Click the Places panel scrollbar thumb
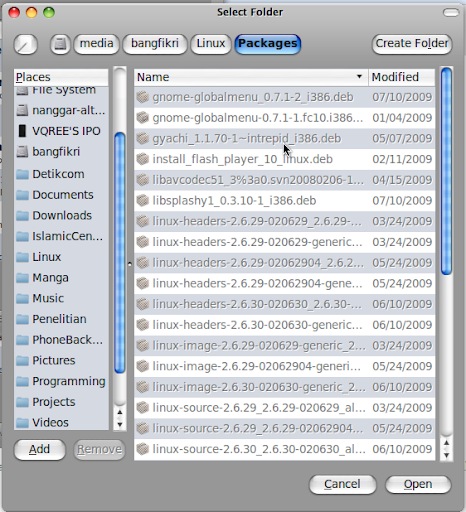 pyautogui.click(x=120, y=253)
